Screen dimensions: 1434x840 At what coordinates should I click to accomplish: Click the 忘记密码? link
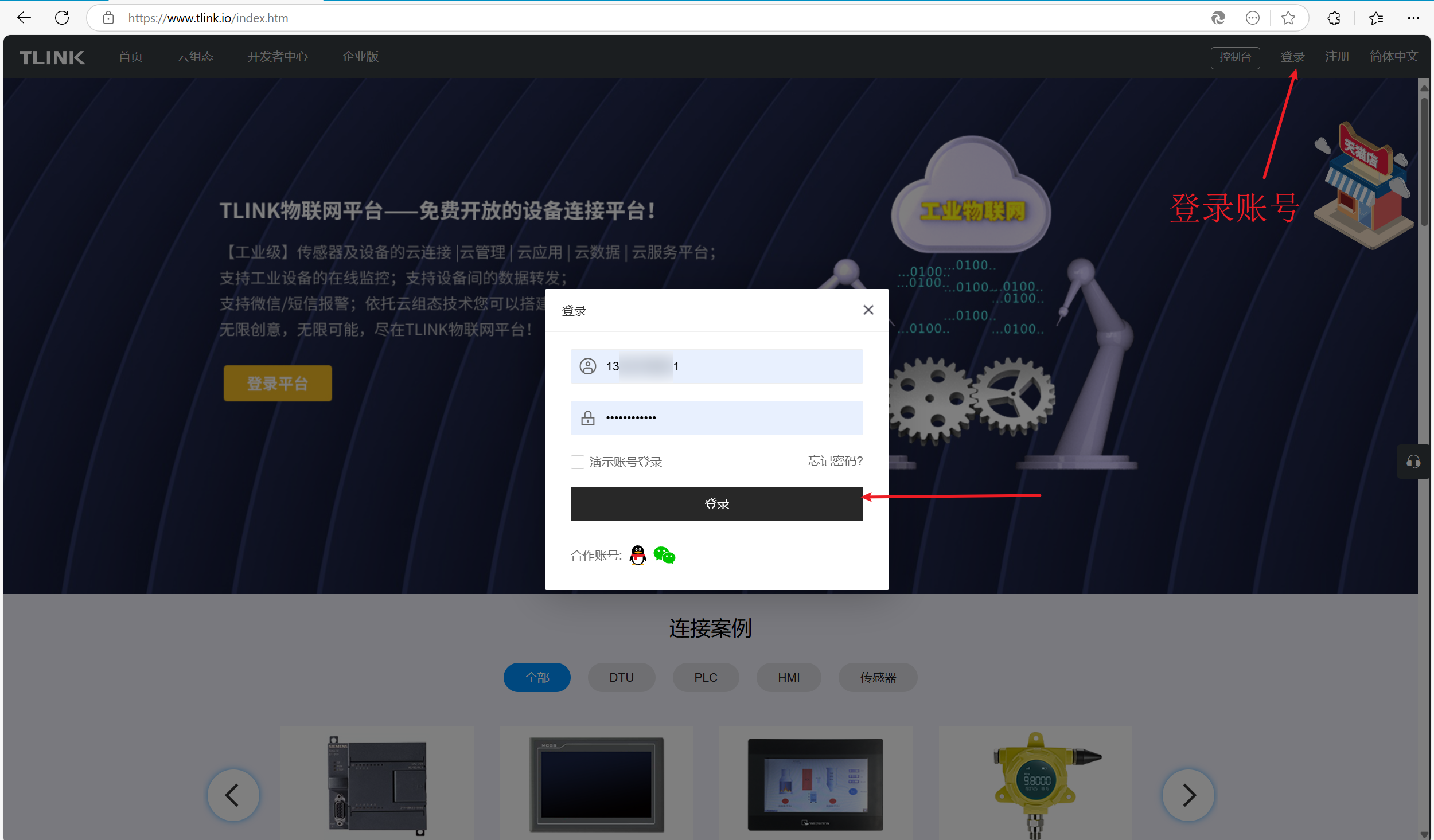click(x=835, y=461)
